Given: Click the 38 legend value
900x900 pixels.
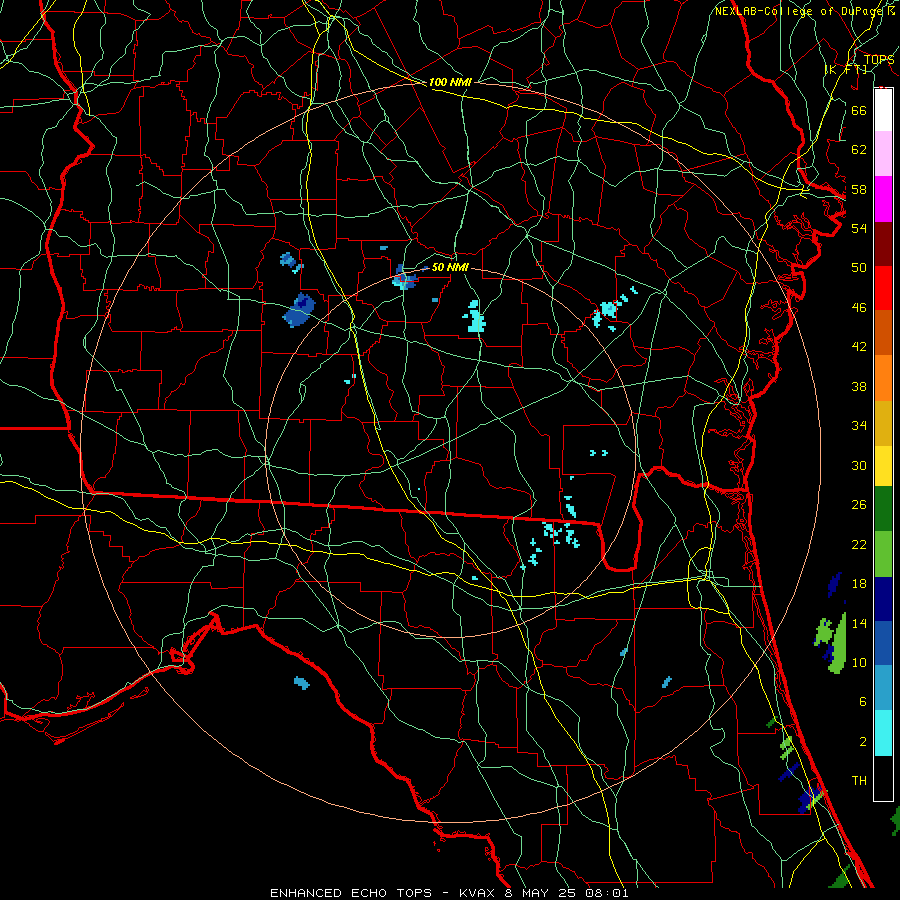Looking at the screenshot, I should (x=859, y=386).
